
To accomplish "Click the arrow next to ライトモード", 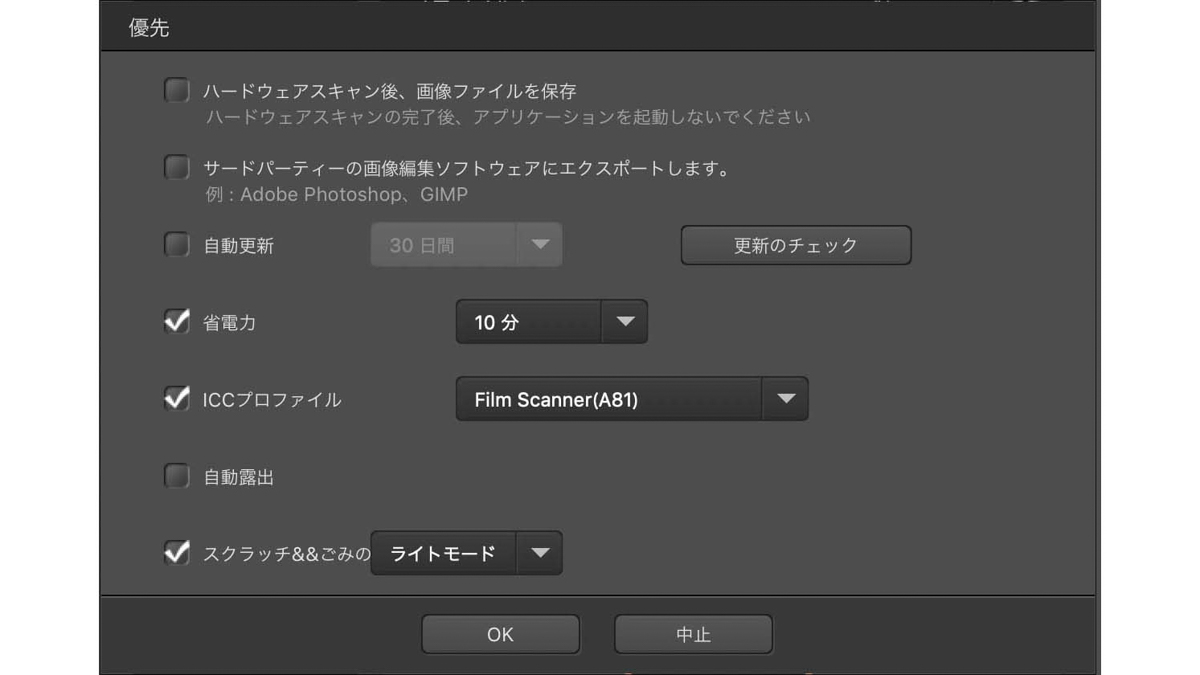I will [540, 553].
